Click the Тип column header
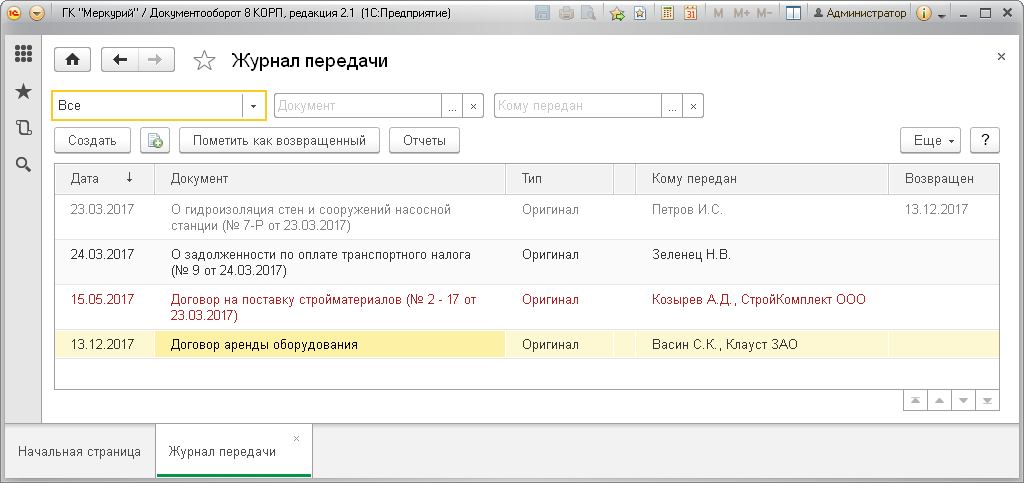This screenshot has width=1024, height=483. coord(560,179)
